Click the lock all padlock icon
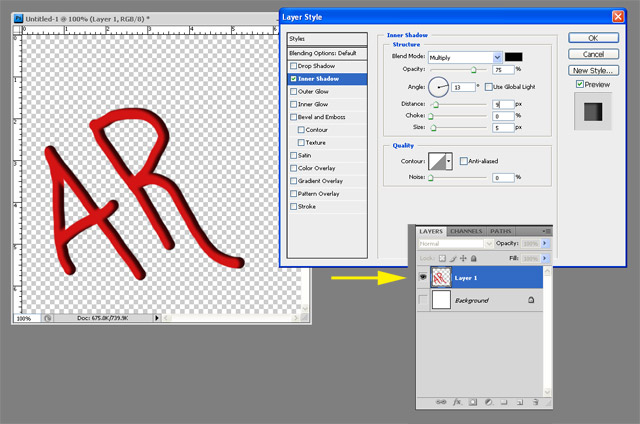640x424 pixels. 473,258
